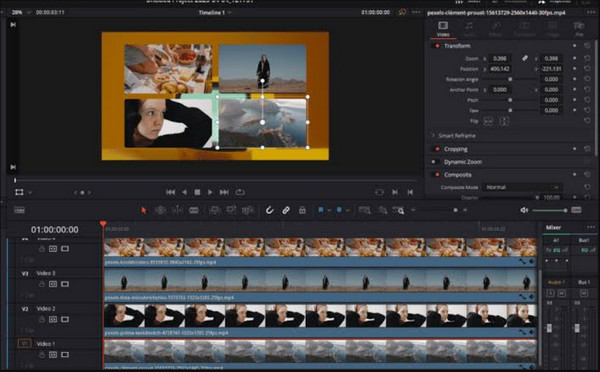The height and width of the screenshot is (372, 600).
Task: Select the V1 track destination control
Action: click(24, 344)
